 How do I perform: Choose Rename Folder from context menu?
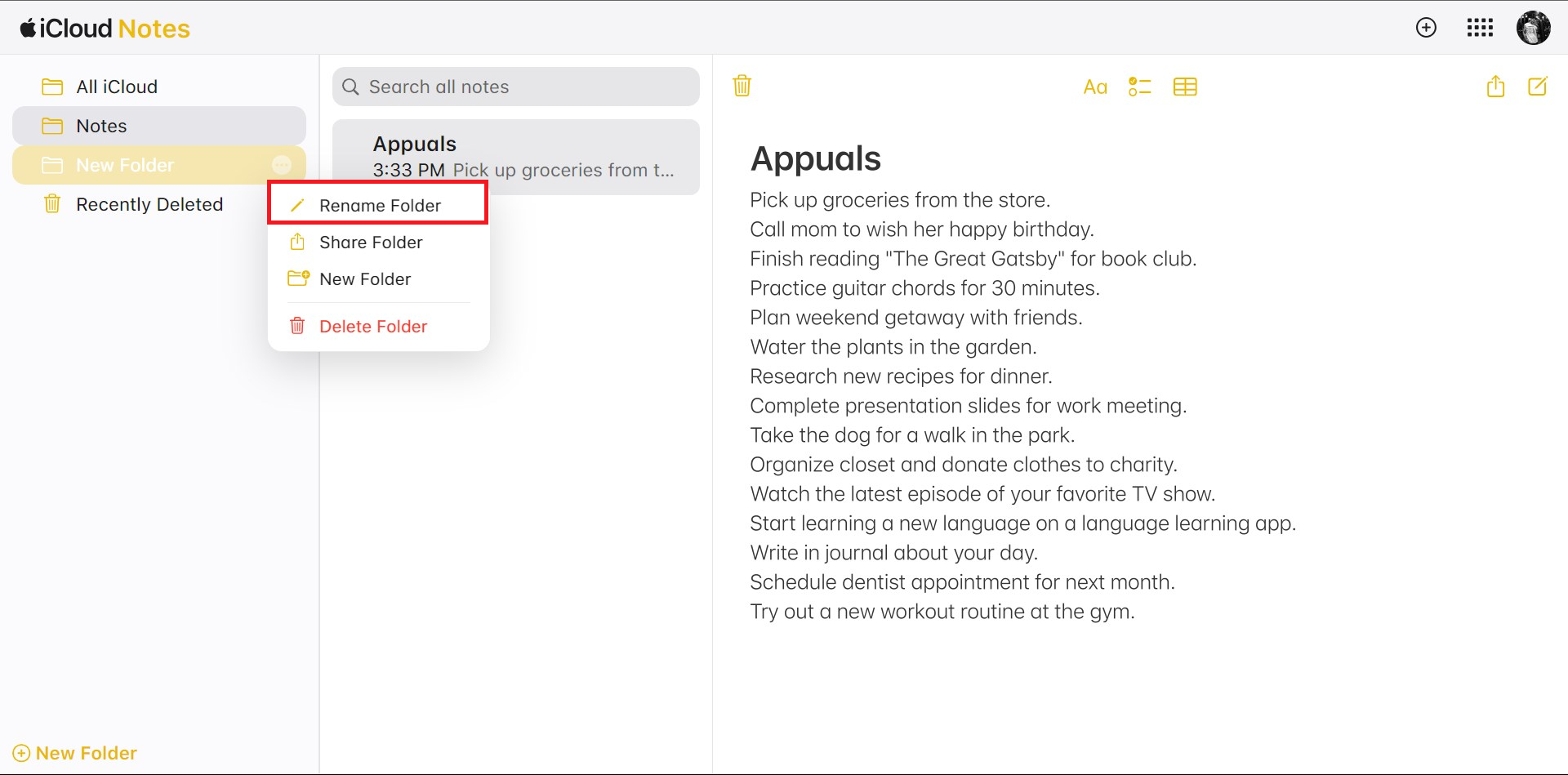tap(379, 205)
